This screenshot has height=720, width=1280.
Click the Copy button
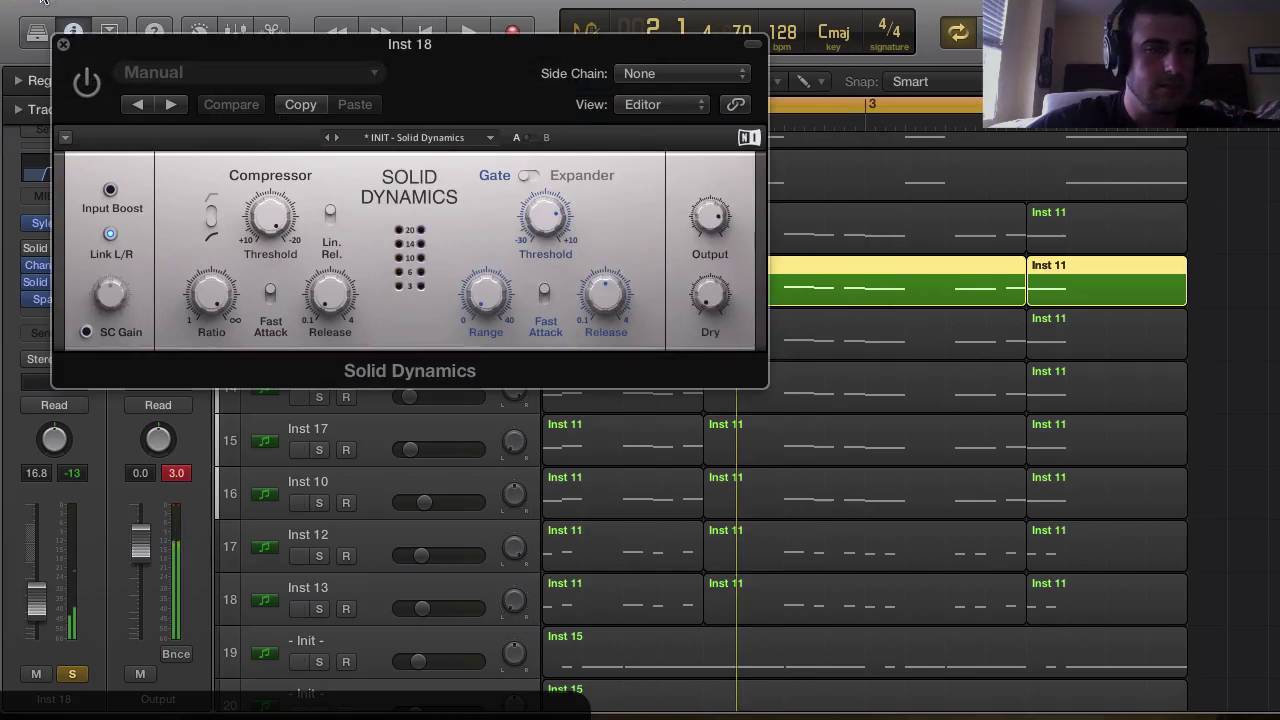pyautogui.click(x=300, y=104)
